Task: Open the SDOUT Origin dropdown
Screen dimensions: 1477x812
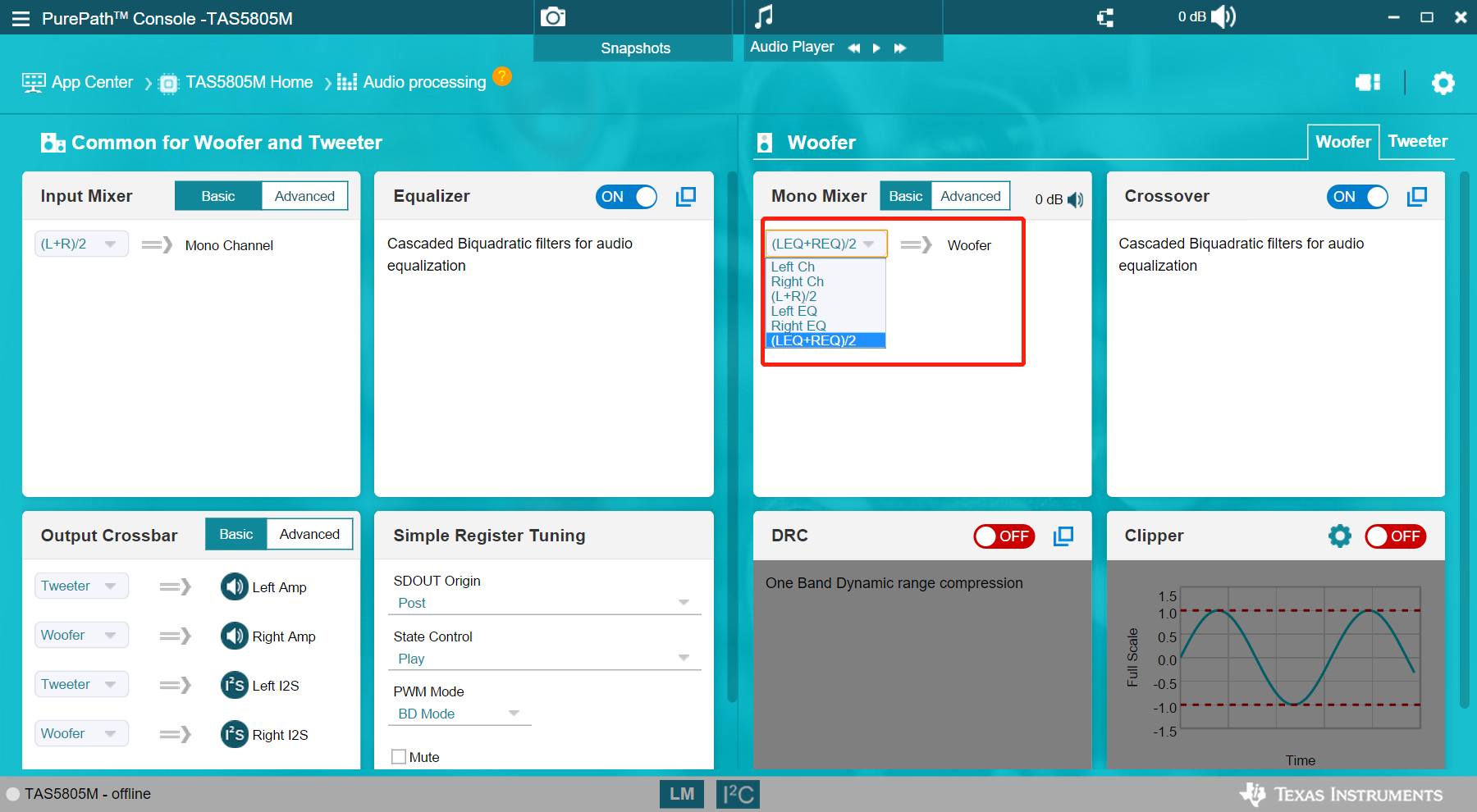Action: point(544,603)
